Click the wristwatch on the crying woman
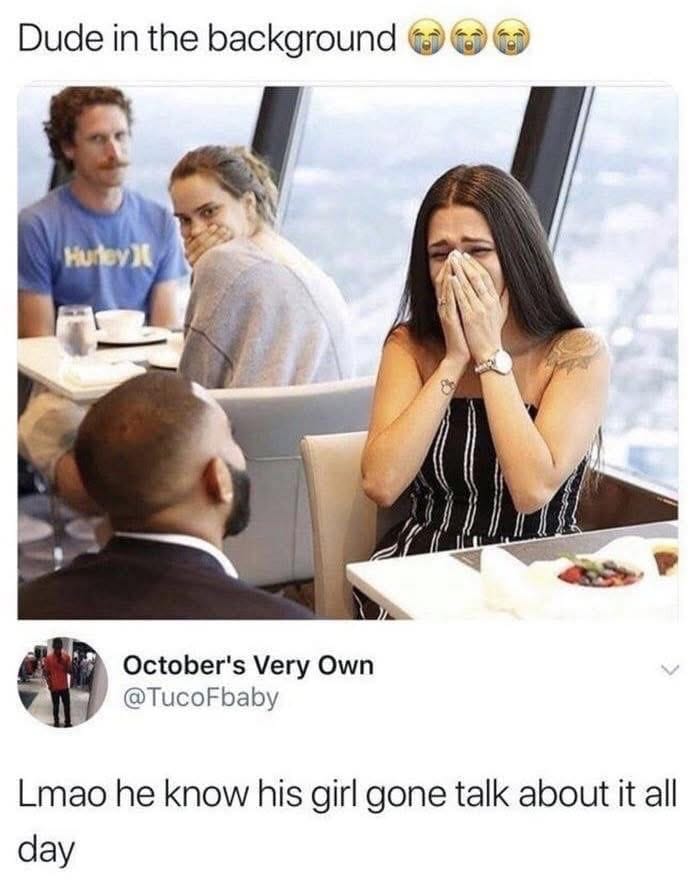700x880 pixels. click(495, 362)
